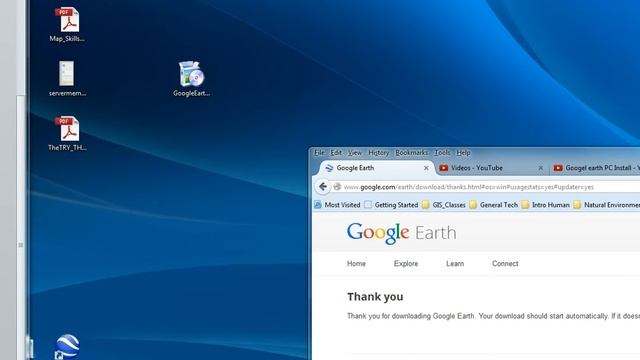Image resolution: width=640 pixels, height=360 pixels.
Task: Open the Bookmarks menu
Action: (x=411, y=153)
